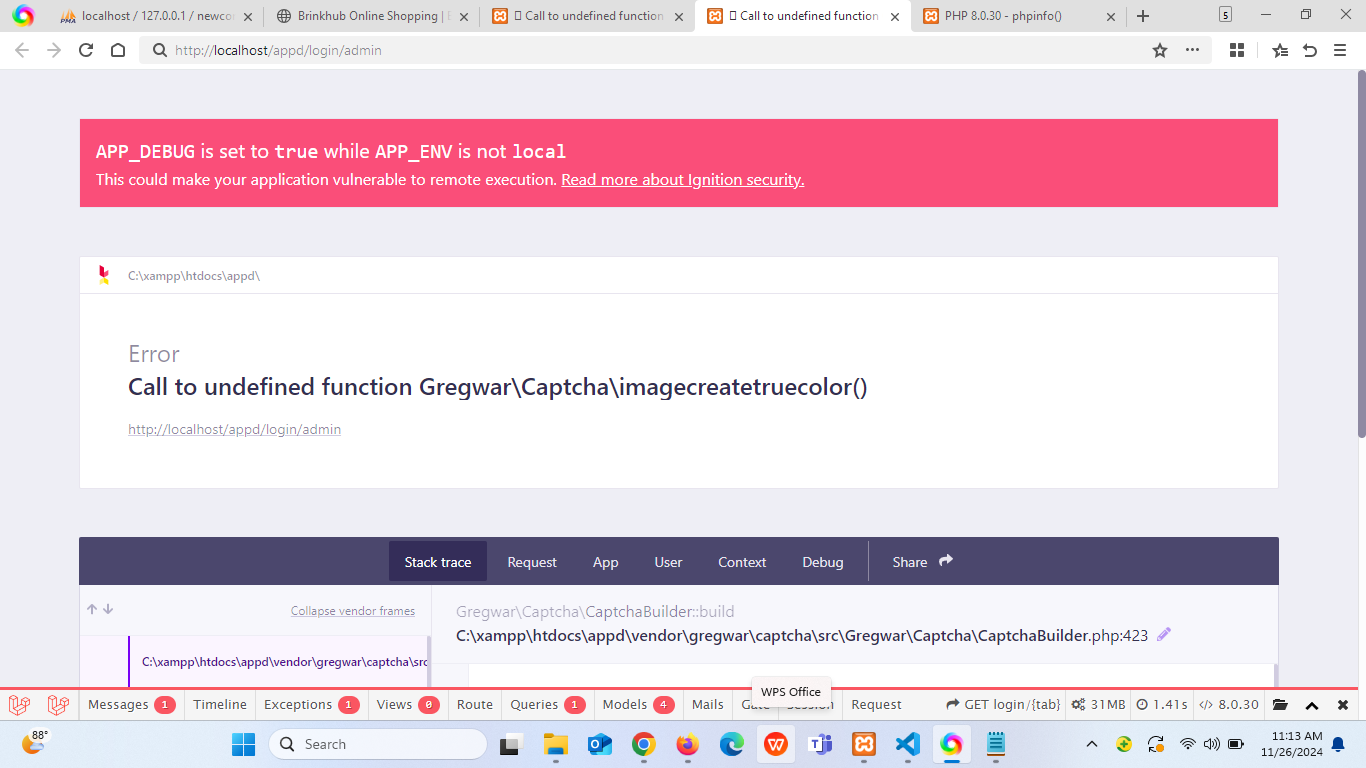Bookmark this page with the star icon
The width and height of the screenshot is (1366, 768).
click(1160, 50)
